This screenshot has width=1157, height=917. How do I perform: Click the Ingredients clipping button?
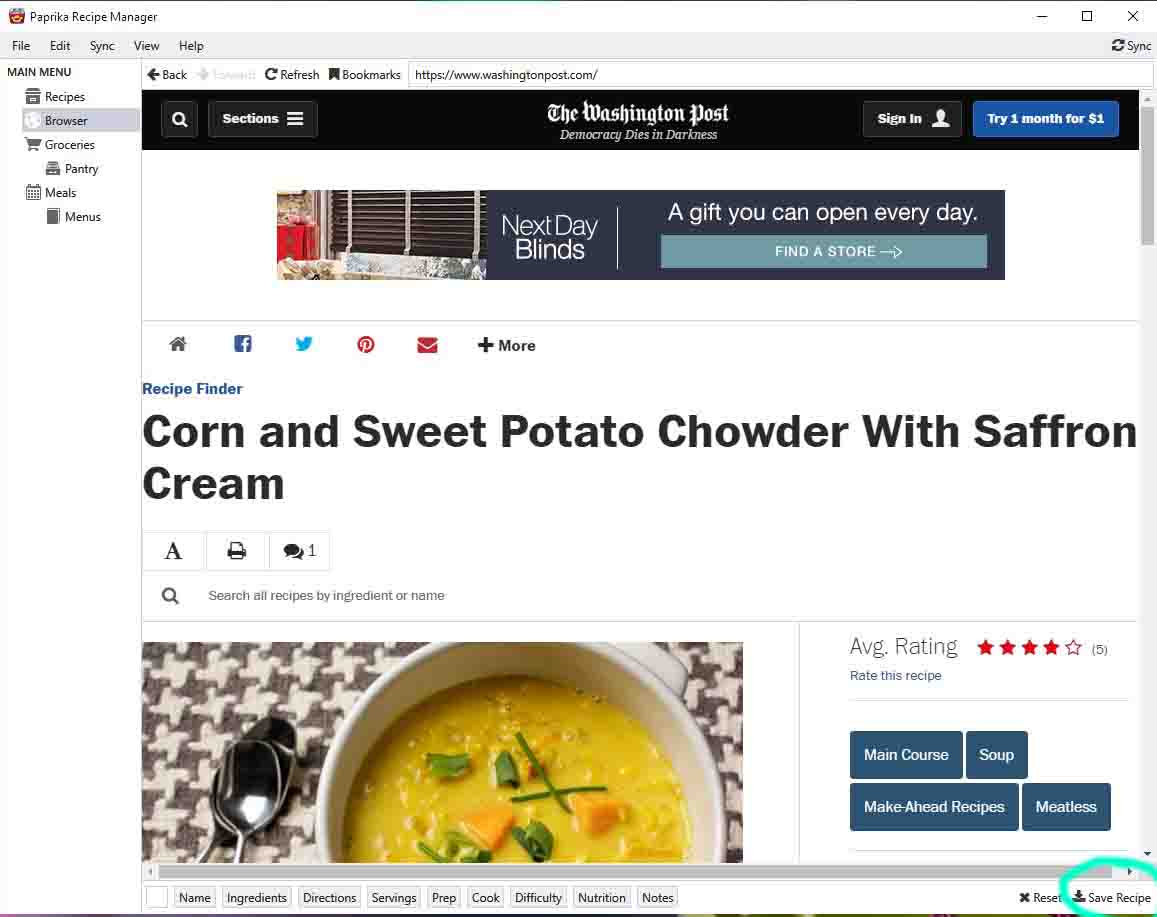(257, 897)
